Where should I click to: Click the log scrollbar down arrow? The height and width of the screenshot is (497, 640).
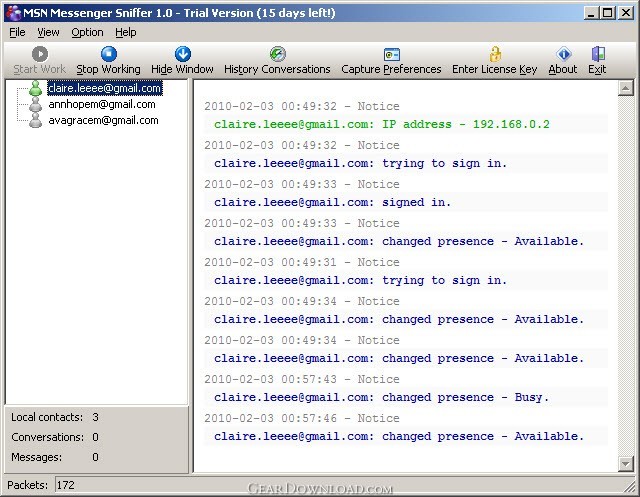pyautogui.click(x=625, y=464)
